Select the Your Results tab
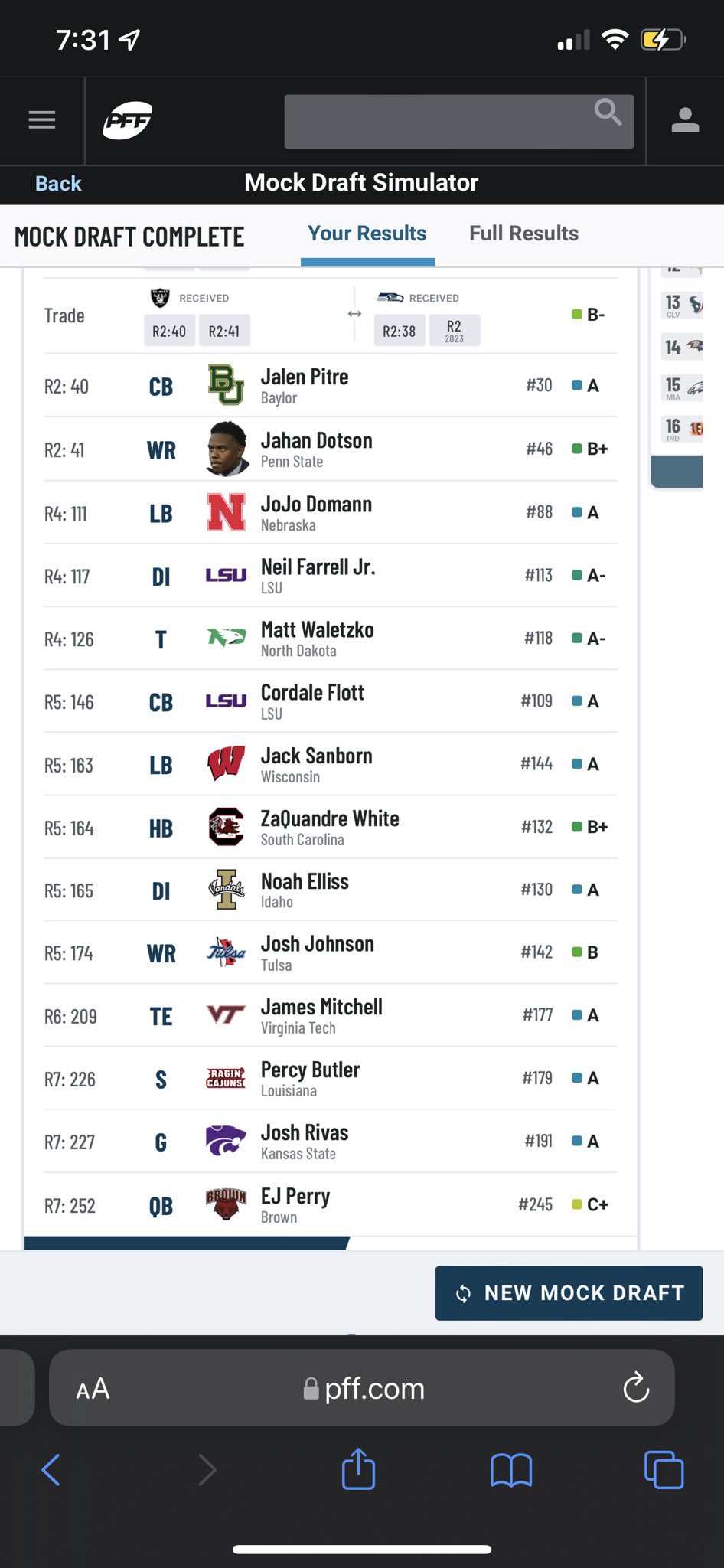The height and width of the screenshot is (1568, 724). (x=367, y=234)
